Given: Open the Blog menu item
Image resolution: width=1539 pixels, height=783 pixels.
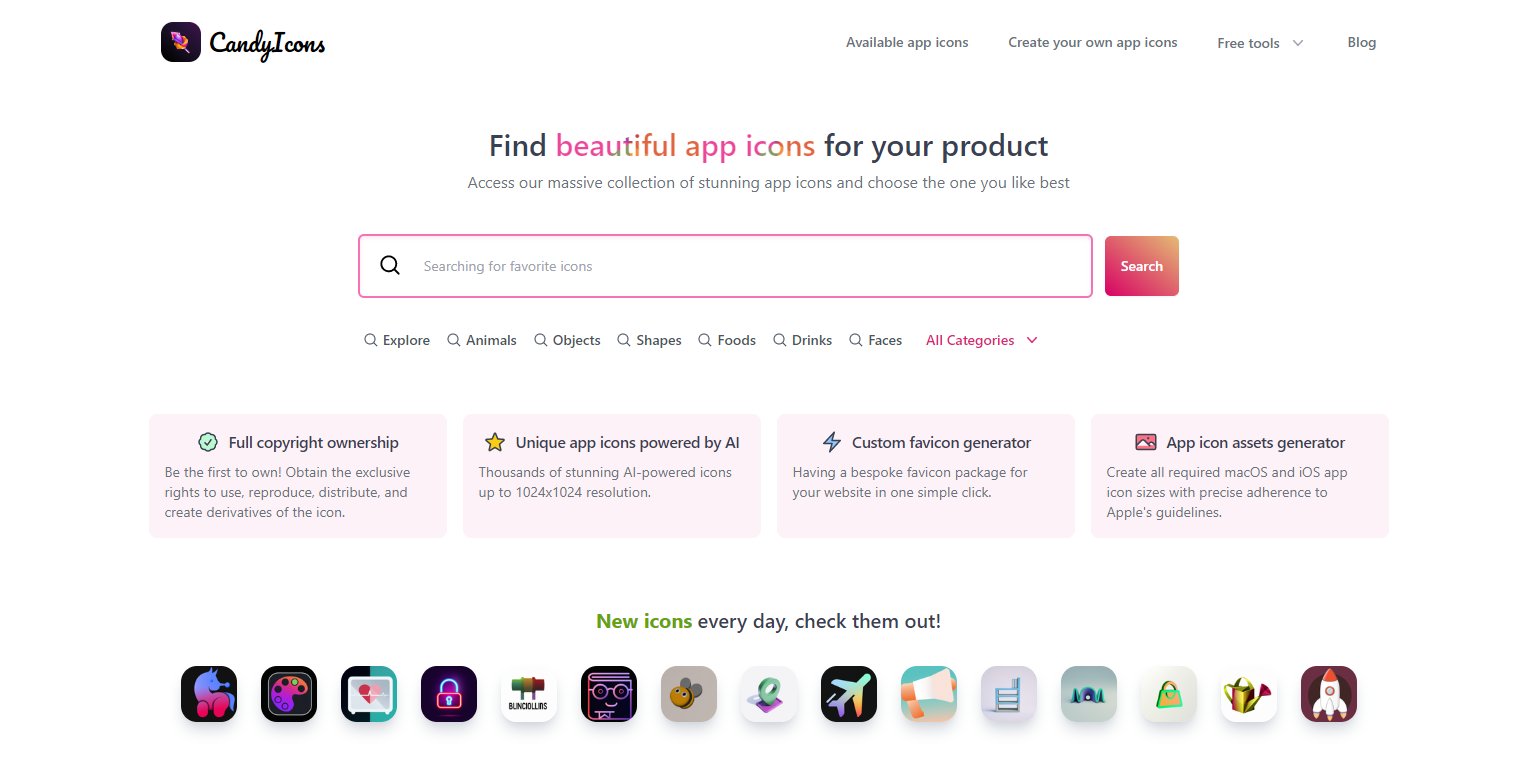Looking at the screenshot, I should [x=1361, y=42].
